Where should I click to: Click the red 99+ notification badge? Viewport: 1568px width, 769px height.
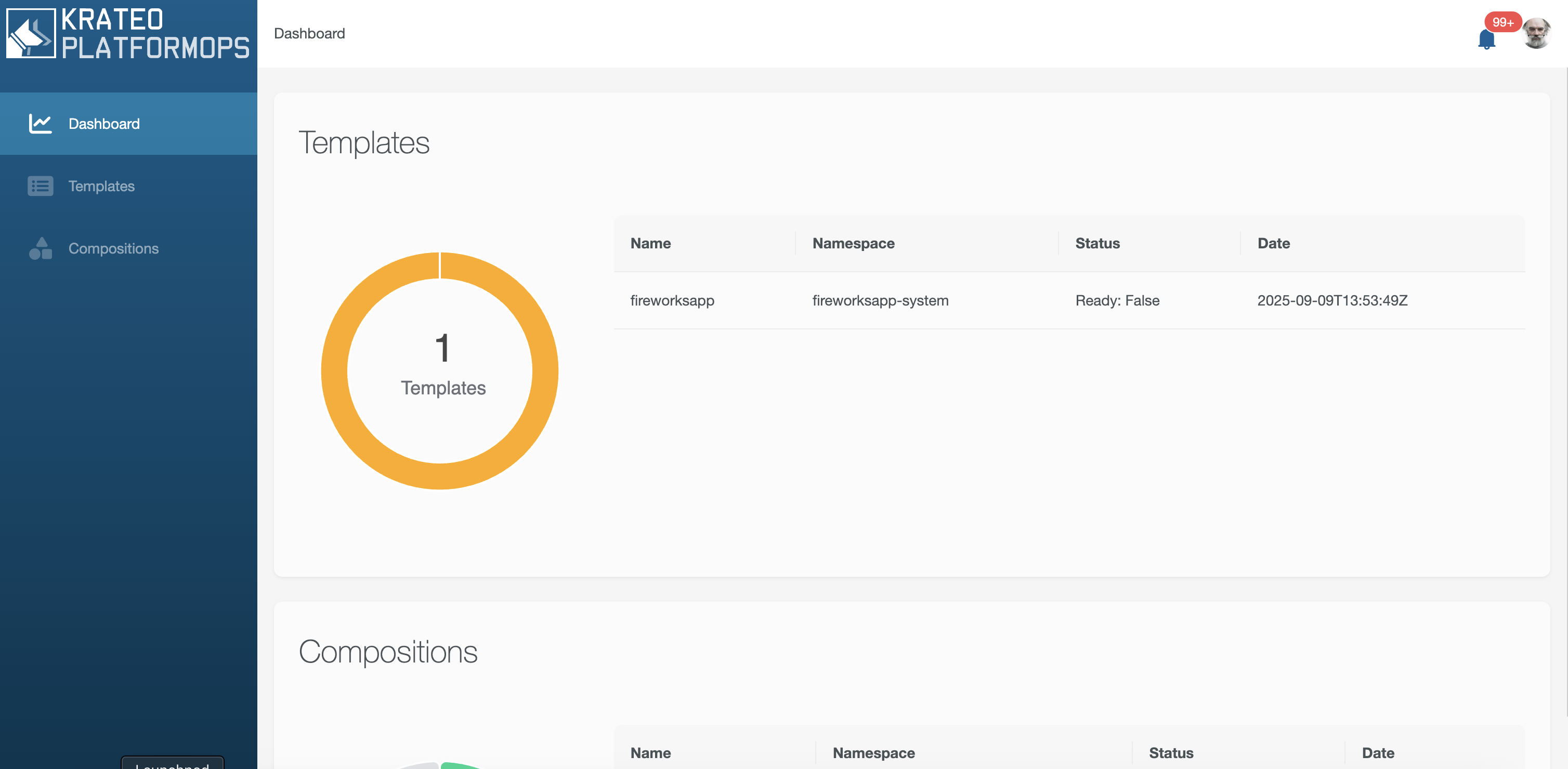[1502, 22]
